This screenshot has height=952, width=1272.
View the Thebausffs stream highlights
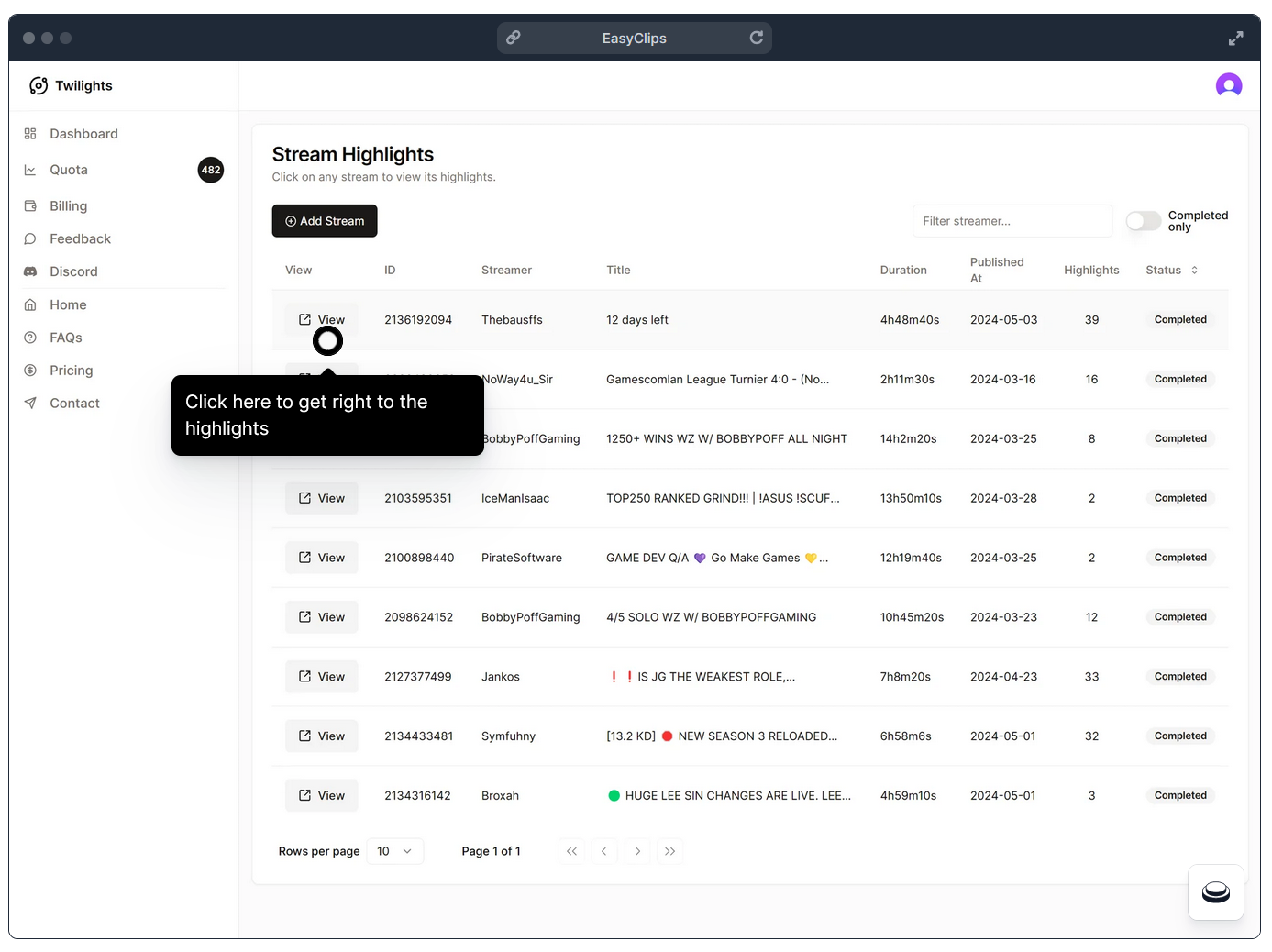coord(322,320)
